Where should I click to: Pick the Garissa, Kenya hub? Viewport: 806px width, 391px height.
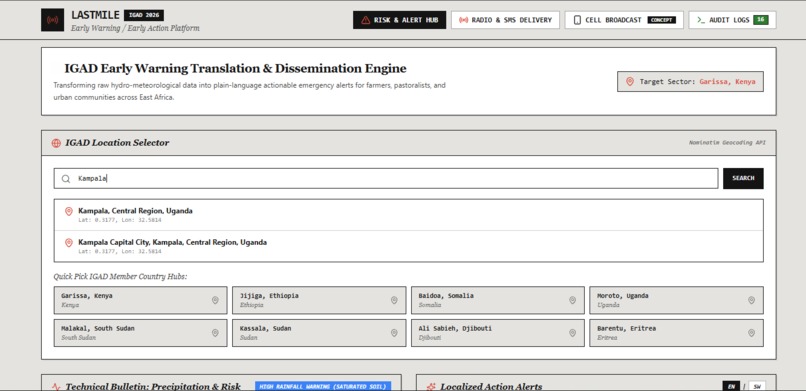coord(140,300)
